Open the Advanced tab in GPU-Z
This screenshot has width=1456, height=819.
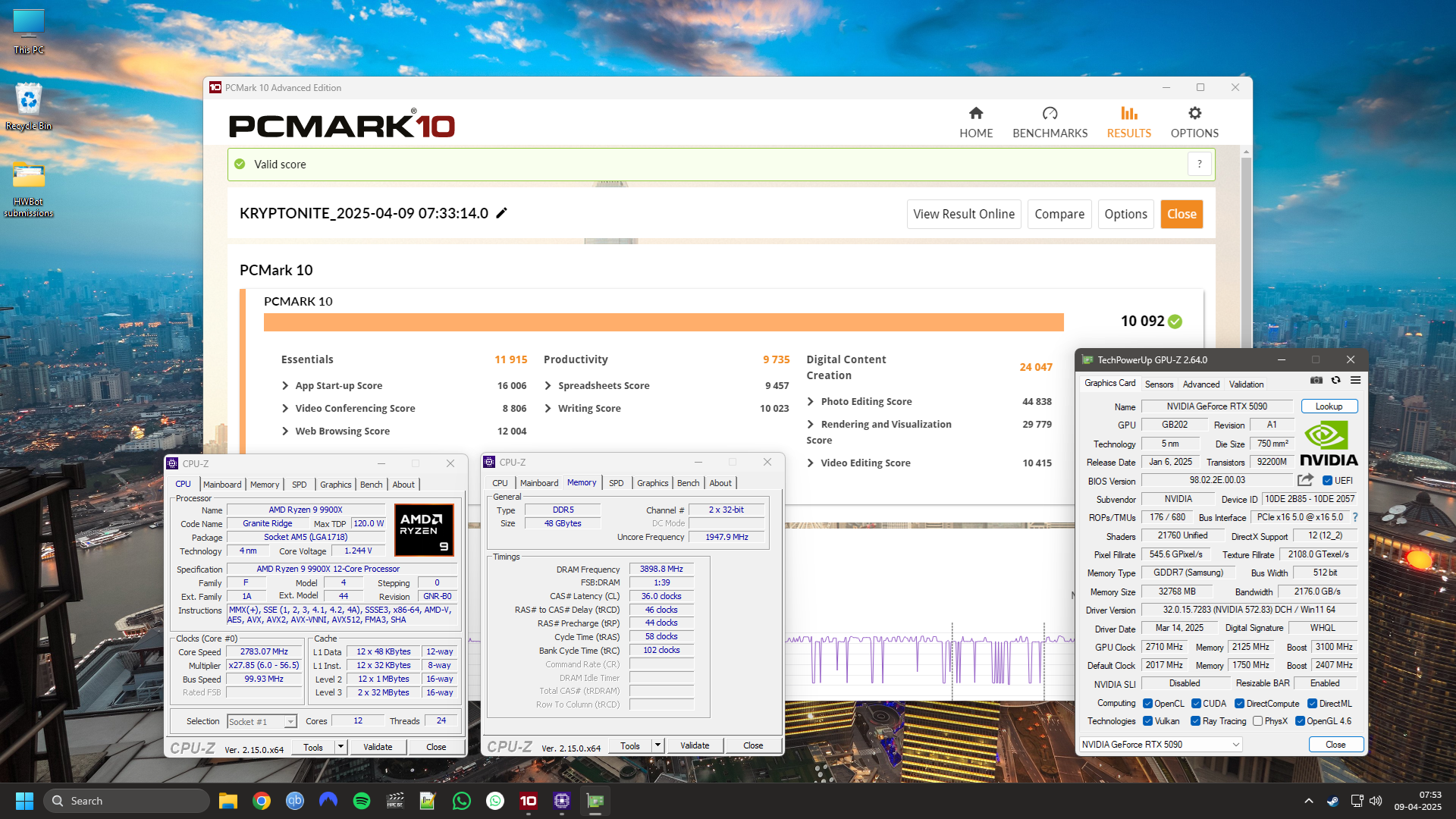click(x=1201, y=384)
